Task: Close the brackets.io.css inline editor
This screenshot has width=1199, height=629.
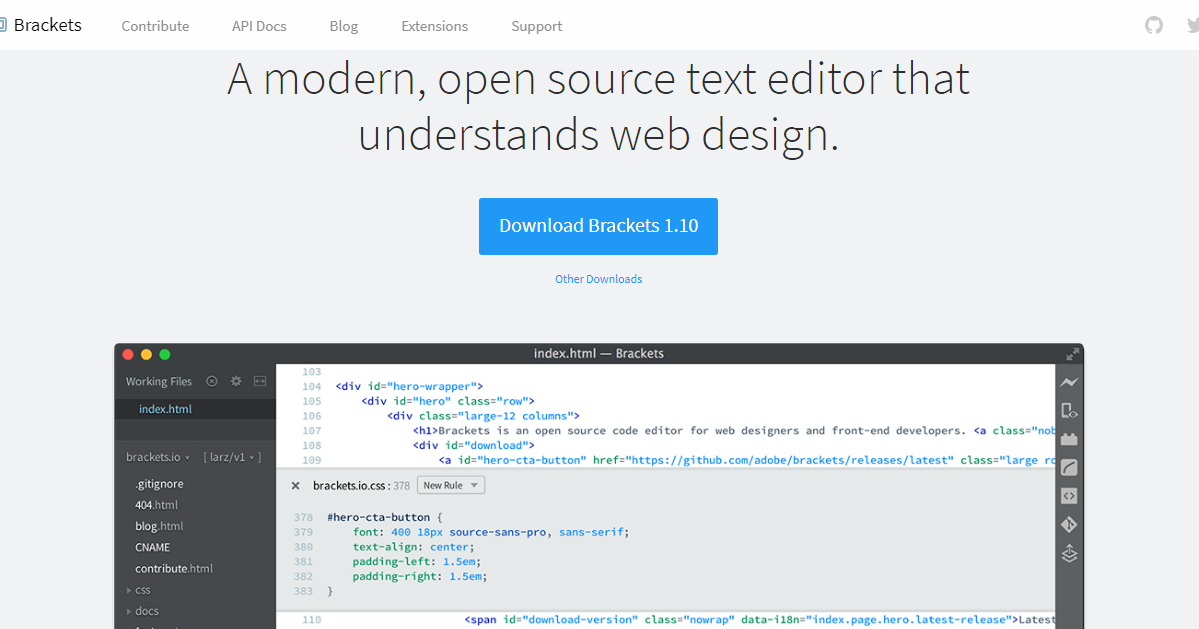Action: [x=295, y=485]
